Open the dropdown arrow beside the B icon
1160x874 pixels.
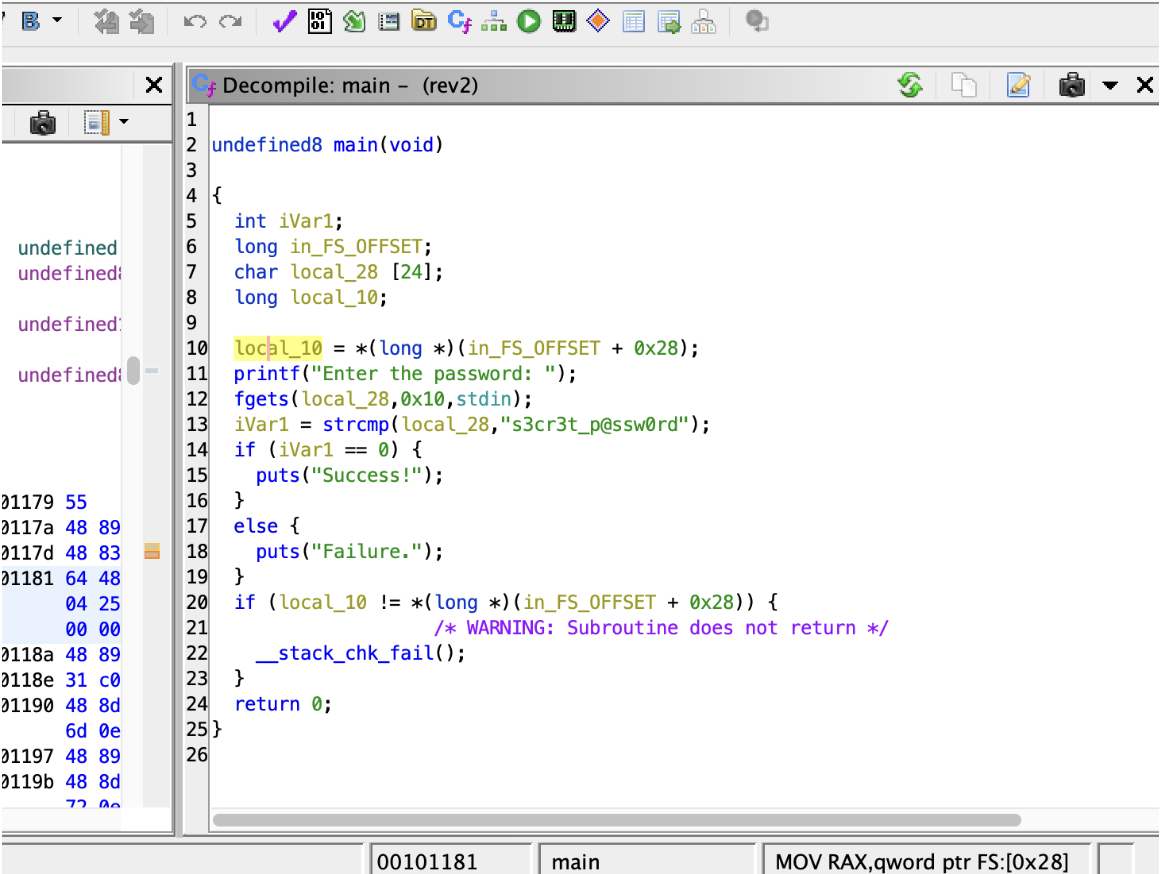coord(57,21)
